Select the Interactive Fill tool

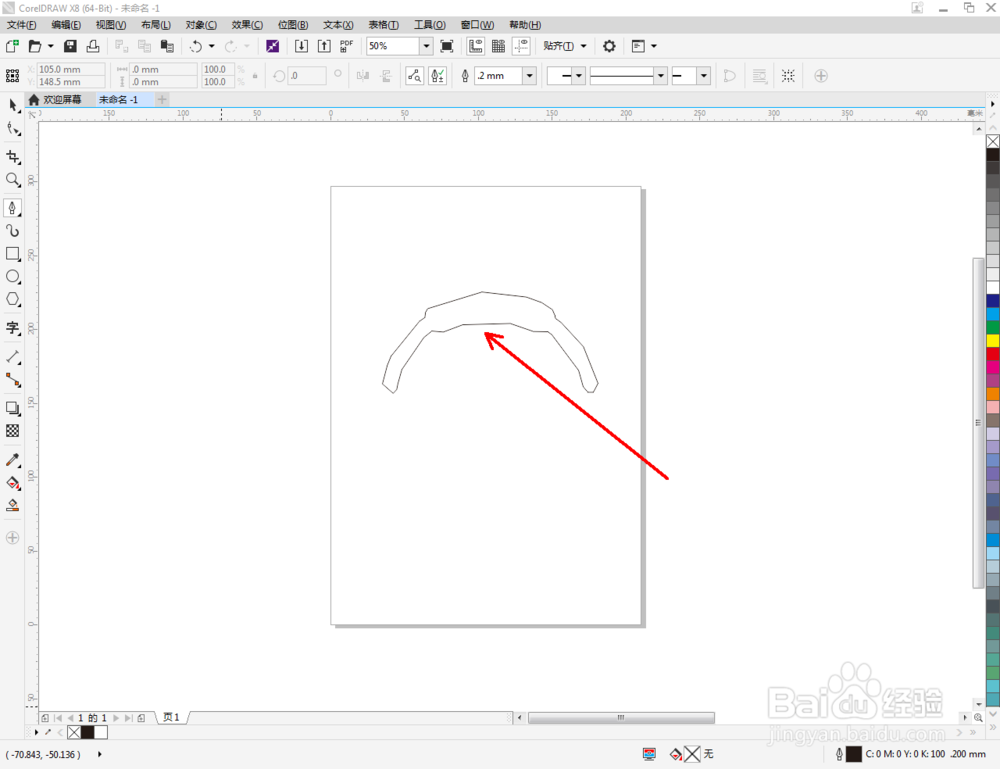(13, 483)
